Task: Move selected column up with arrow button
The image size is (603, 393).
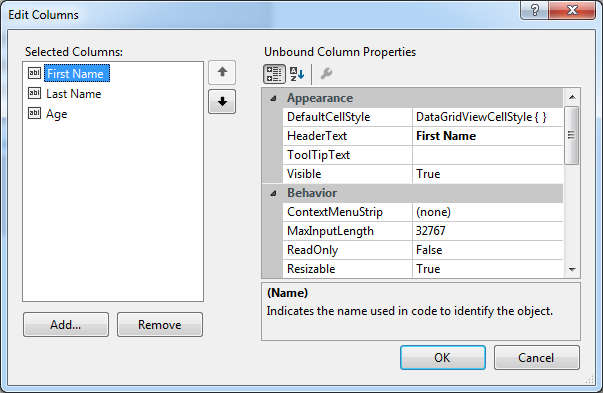Action: point(222,72)
